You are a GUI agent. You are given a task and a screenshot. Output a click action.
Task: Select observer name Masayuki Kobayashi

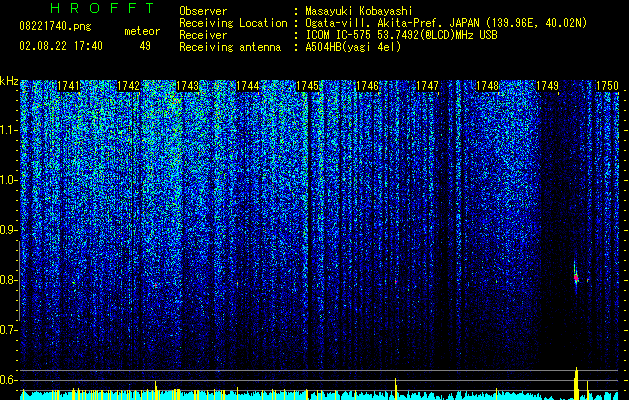pyautogui.click(x=359, y=11)
